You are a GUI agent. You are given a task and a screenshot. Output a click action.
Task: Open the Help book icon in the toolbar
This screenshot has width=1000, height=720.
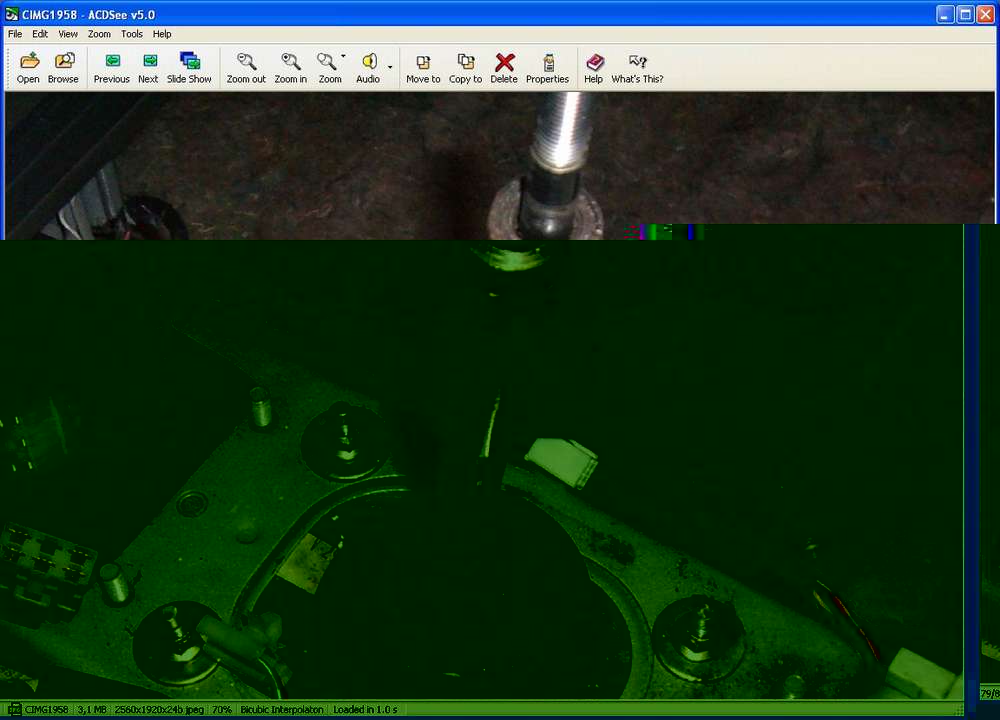pos(594,68)
